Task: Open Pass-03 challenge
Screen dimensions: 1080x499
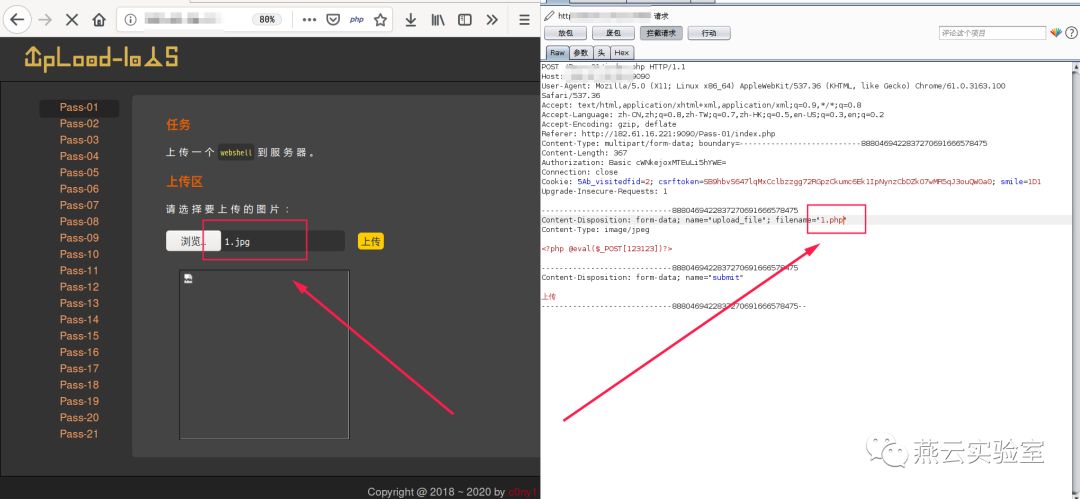Action: 79,140
